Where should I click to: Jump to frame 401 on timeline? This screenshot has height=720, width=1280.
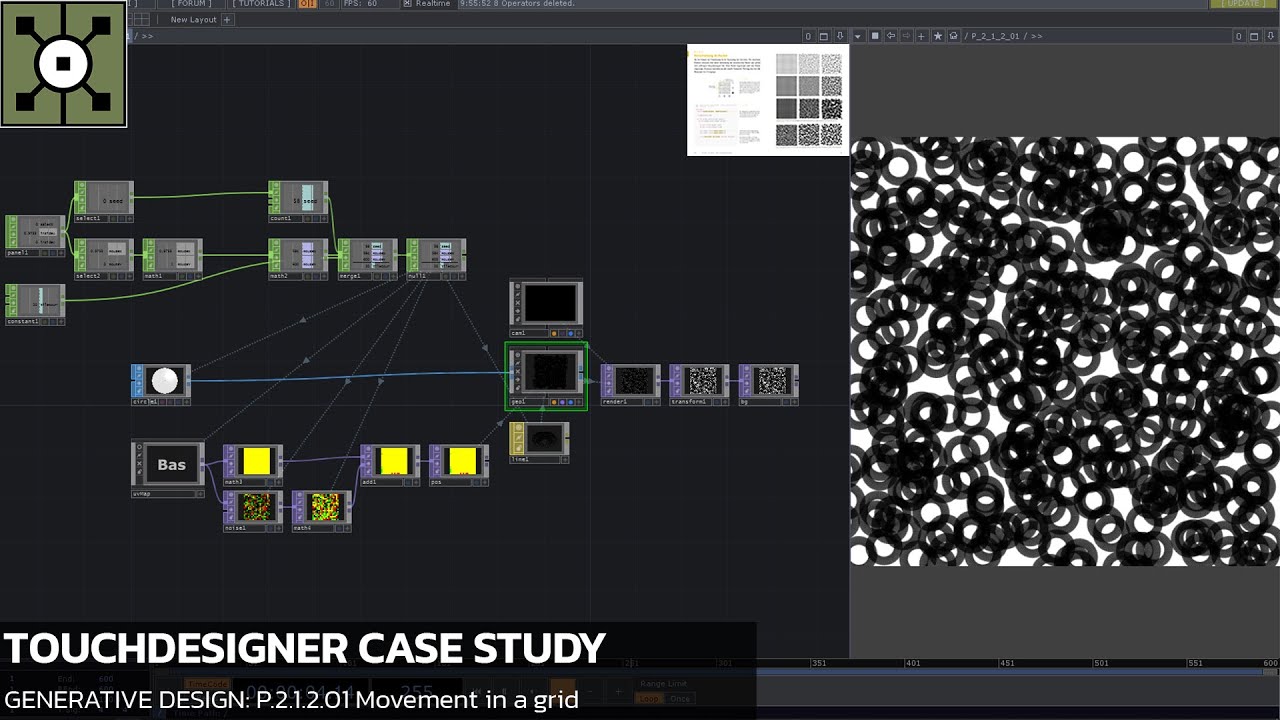coord(912,663)
